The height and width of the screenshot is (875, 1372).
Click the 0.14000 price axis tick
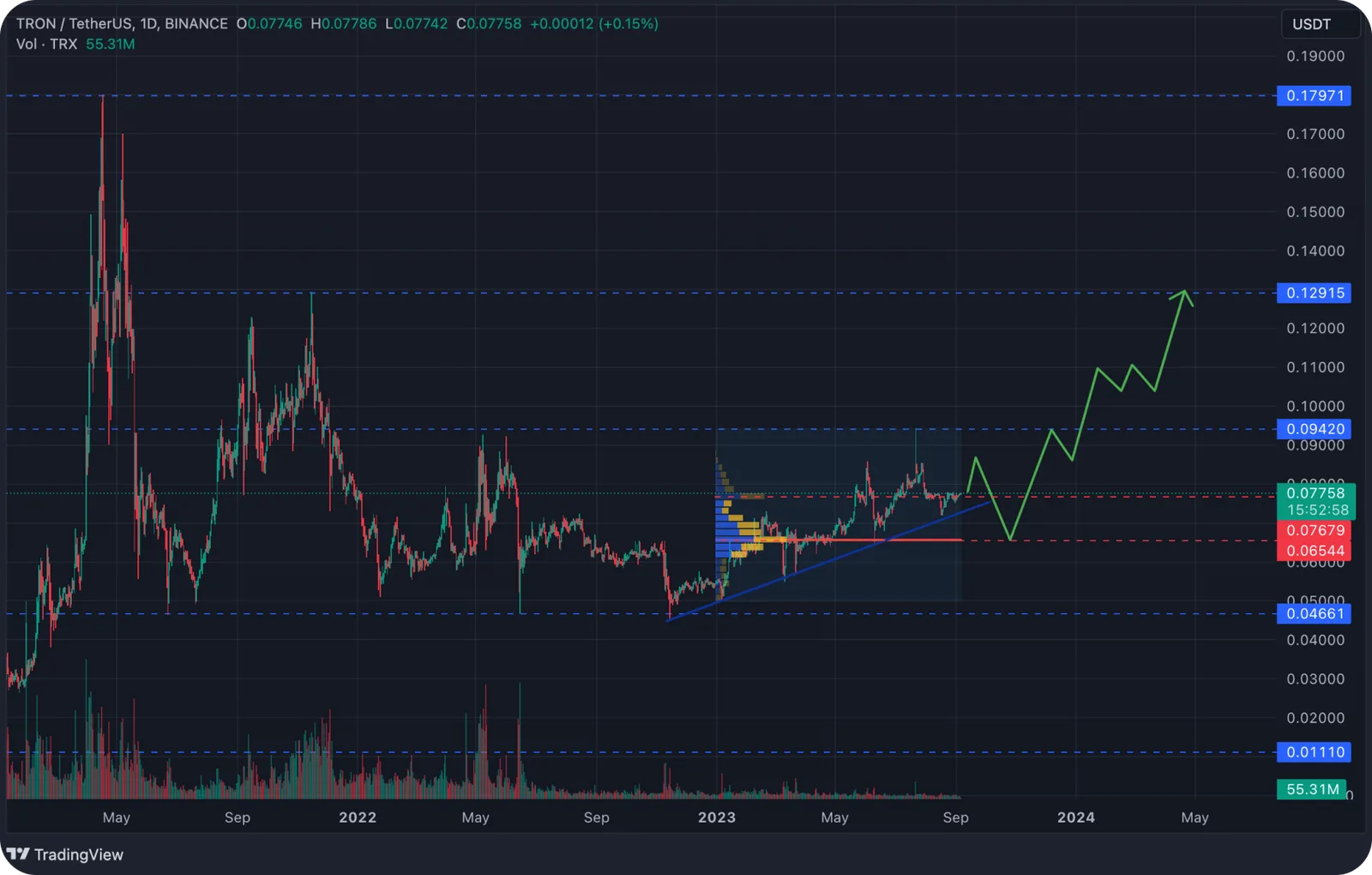[x=1315, y=251]
